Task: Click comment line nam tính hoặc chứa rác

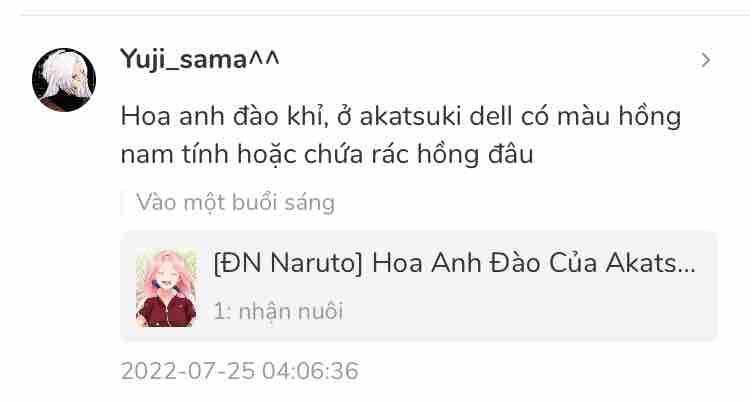Action: coord(327,154)
